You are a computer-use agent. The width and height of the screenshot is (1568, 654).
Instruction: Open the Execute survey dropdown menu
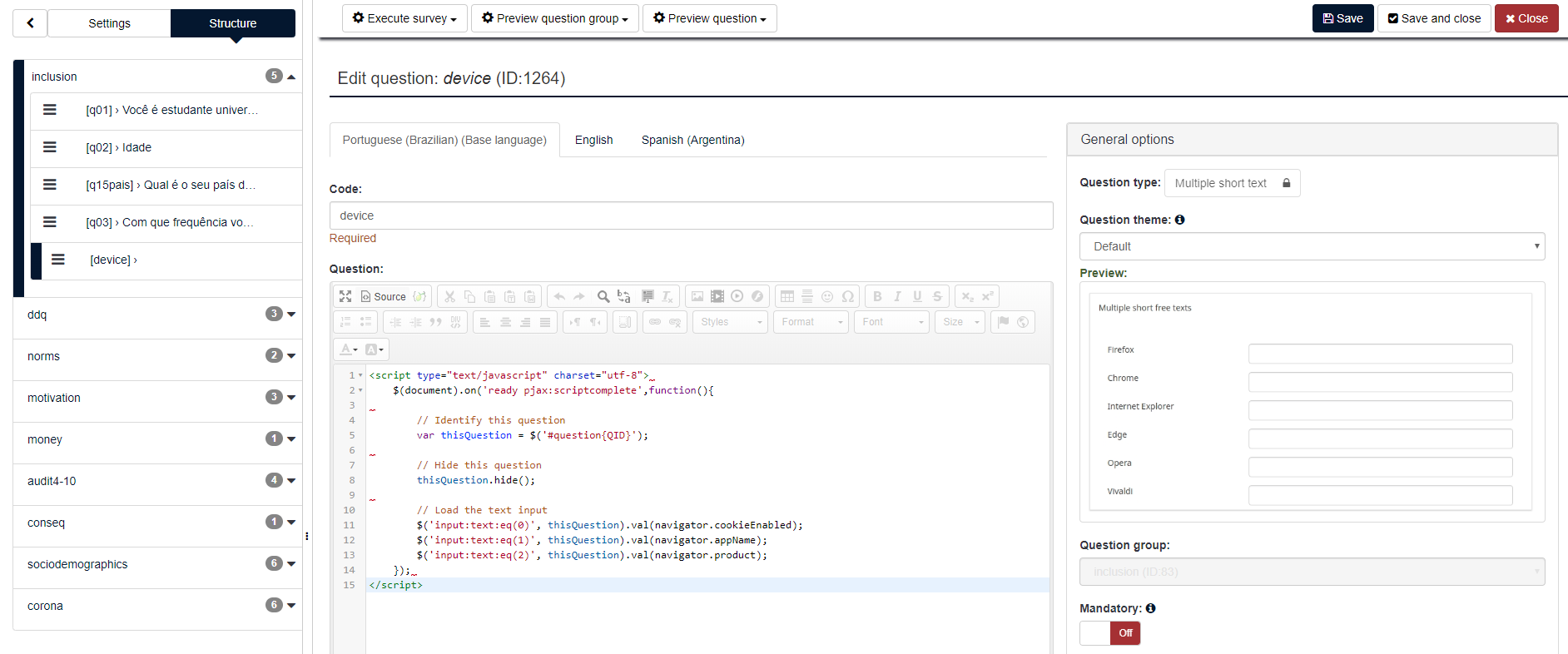[404, 18]
